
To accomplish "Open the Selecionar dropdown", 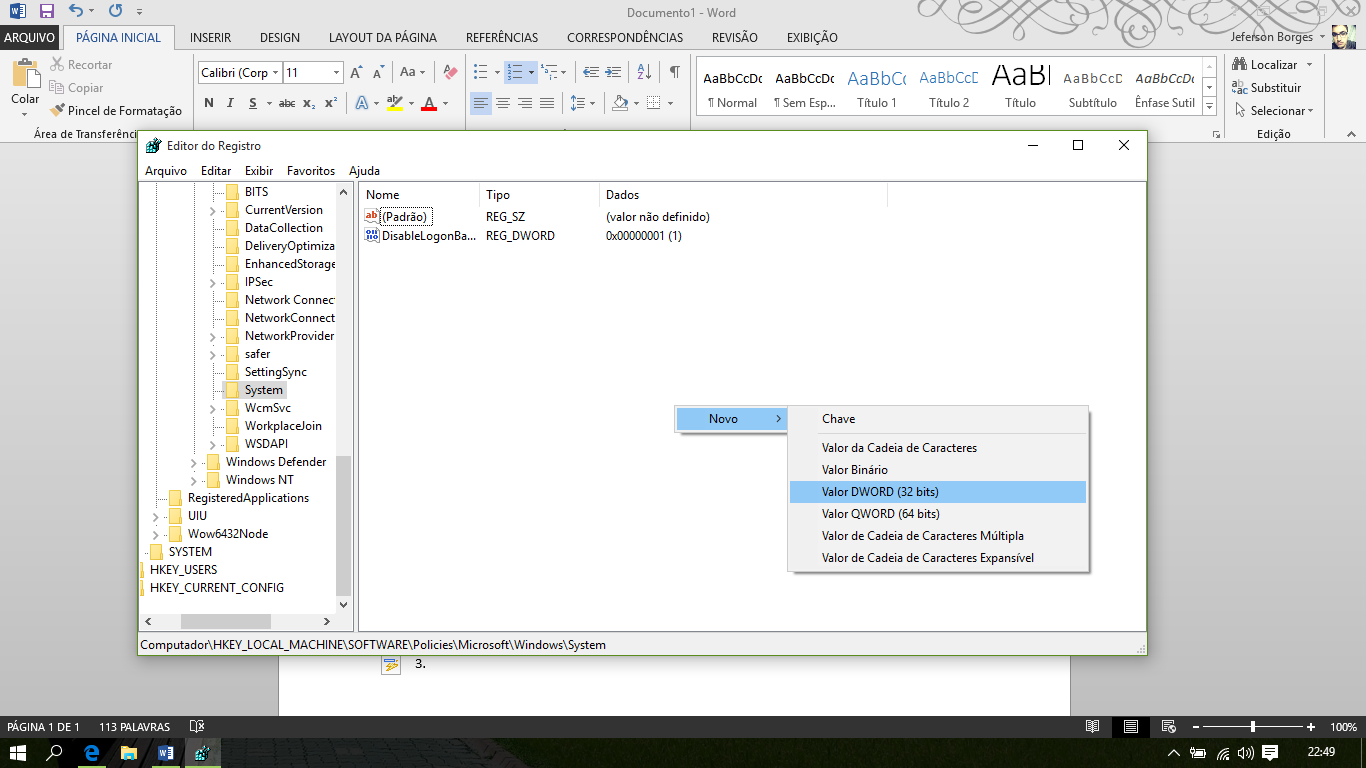I will [x=1274, y=111].
